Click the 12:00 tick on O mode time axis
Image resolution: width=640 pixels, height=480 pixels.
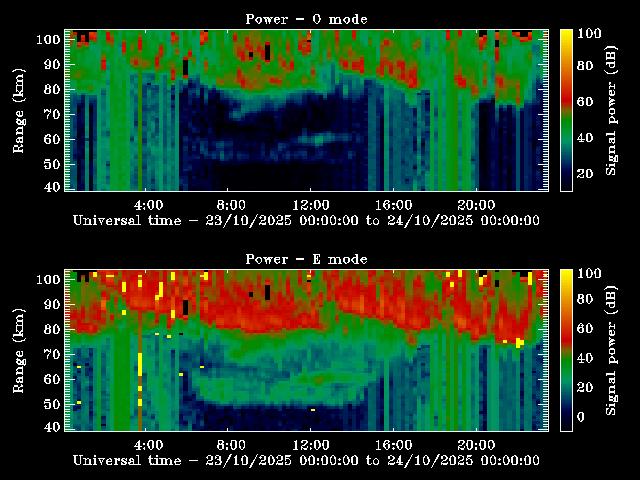pos(311,203)
